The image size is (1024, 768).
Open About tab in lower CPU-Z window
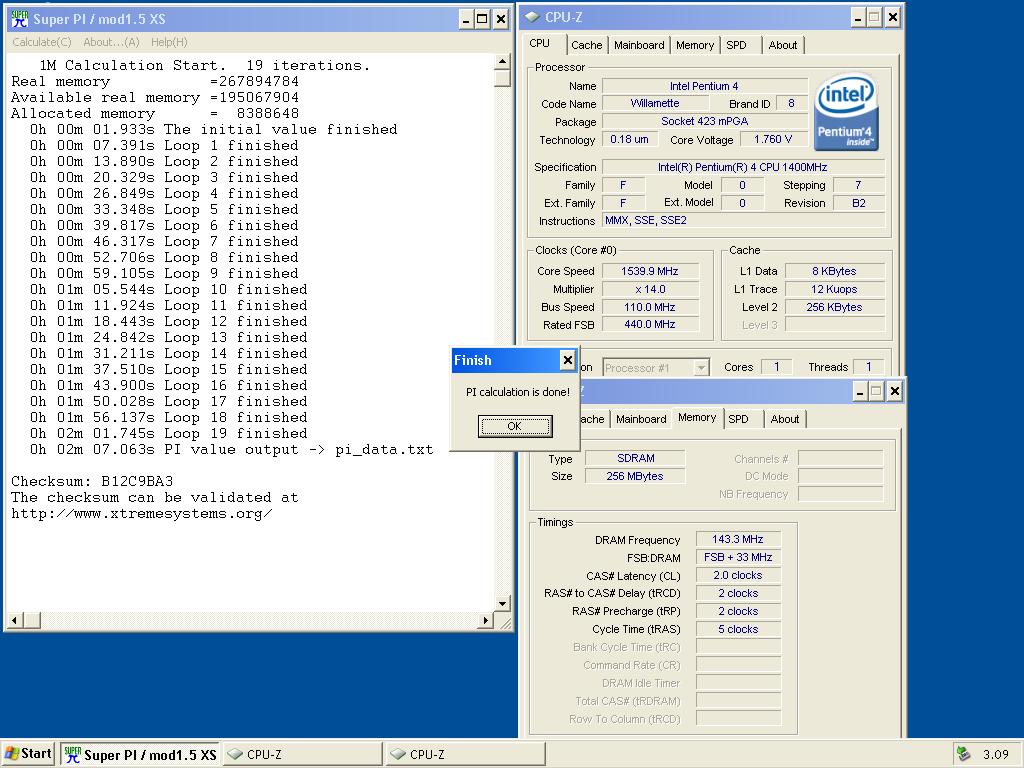coord(784,419)
